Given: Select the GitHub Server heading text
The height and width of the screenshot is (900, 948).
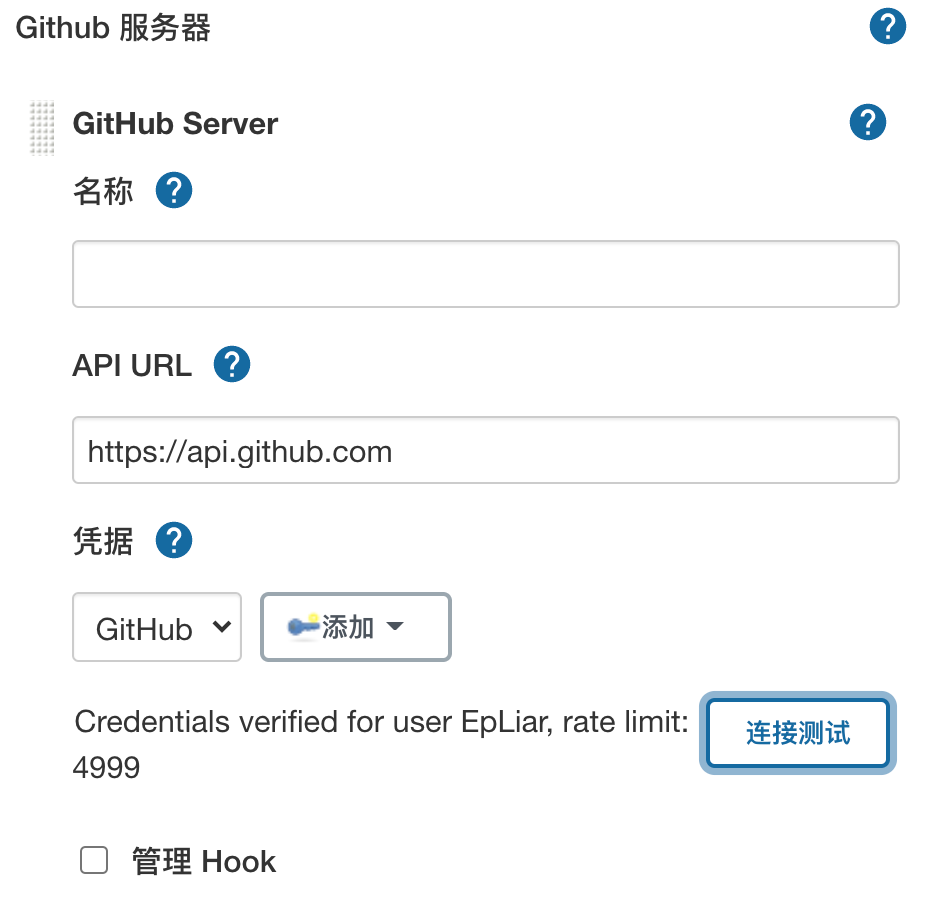Looking at the screenshot, I should point(175,124).
